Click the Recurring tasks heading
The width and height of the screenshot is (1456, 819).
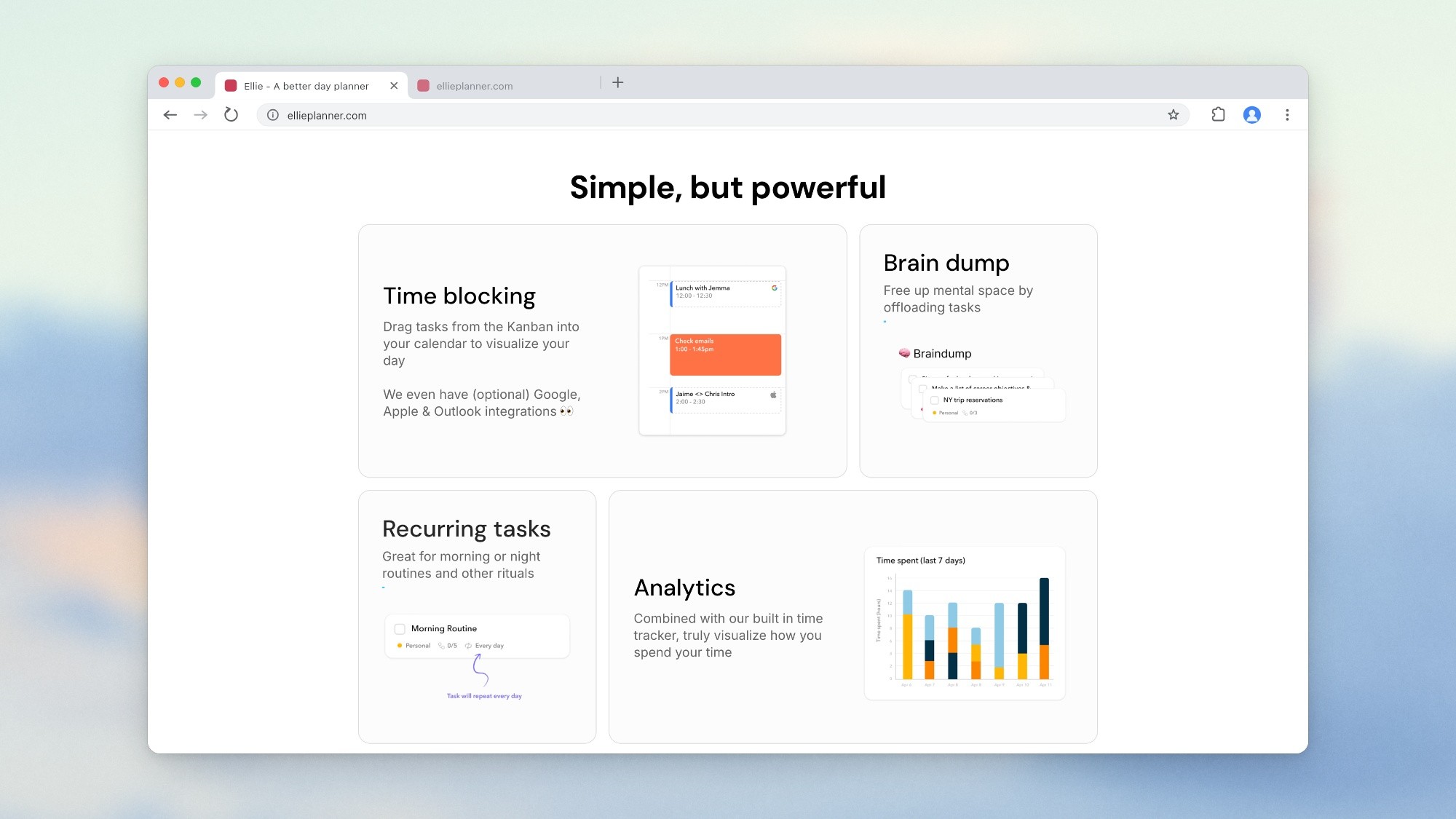467,529
